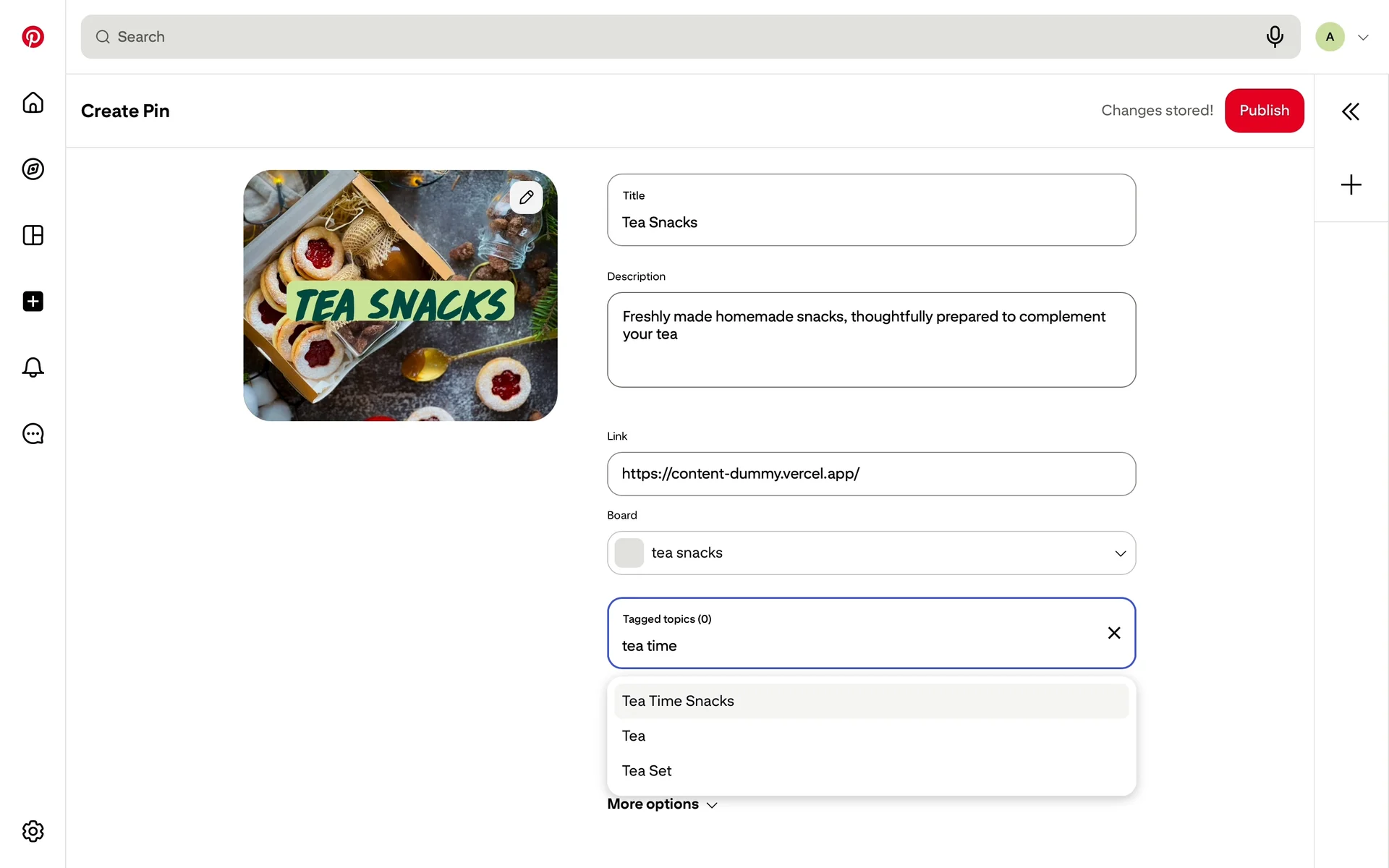The image size is (1389, 868).
Task: Click the Pinterest logo icon
Action: click(33, 37)
